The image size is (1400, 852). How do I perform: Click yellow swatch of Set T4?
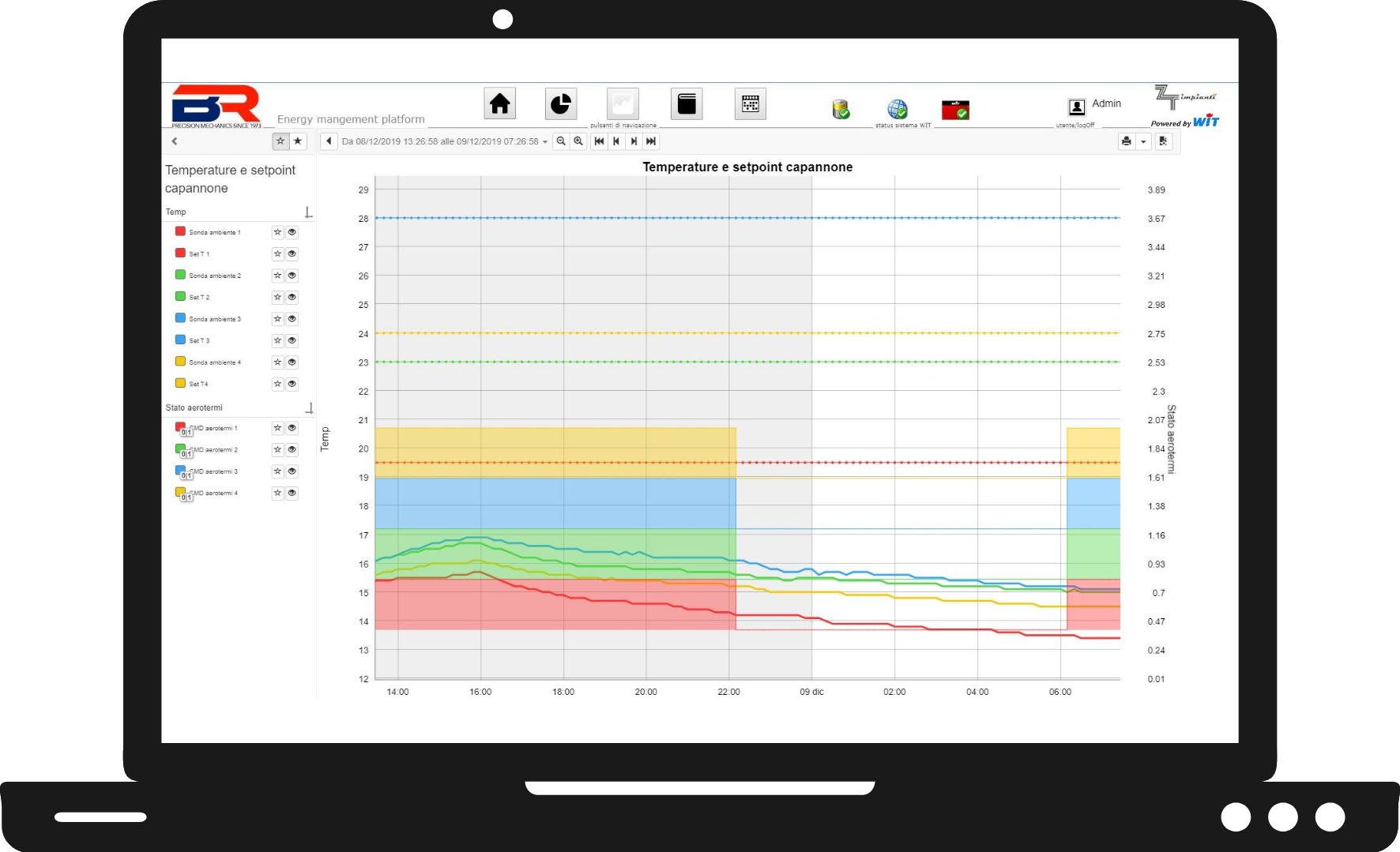point(180,383)
